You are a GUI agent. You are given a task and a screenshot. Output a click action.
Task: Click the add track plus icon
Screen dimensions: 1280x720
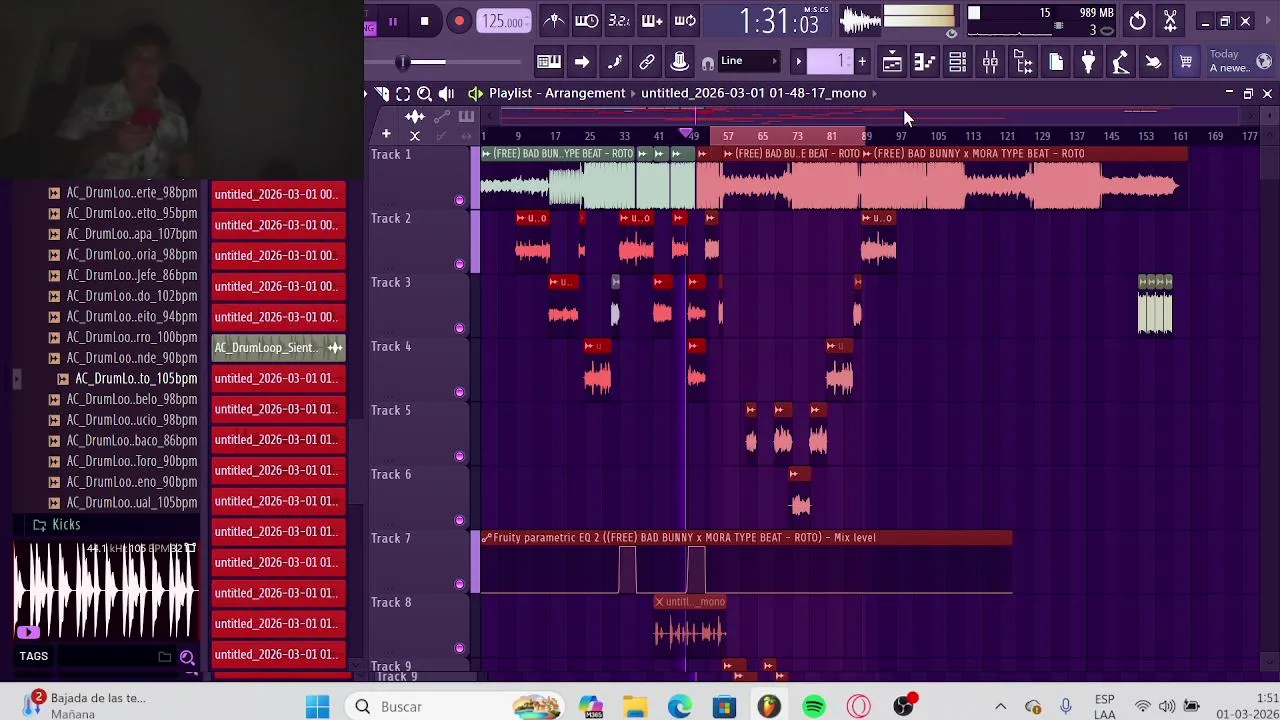click(386, 134)
